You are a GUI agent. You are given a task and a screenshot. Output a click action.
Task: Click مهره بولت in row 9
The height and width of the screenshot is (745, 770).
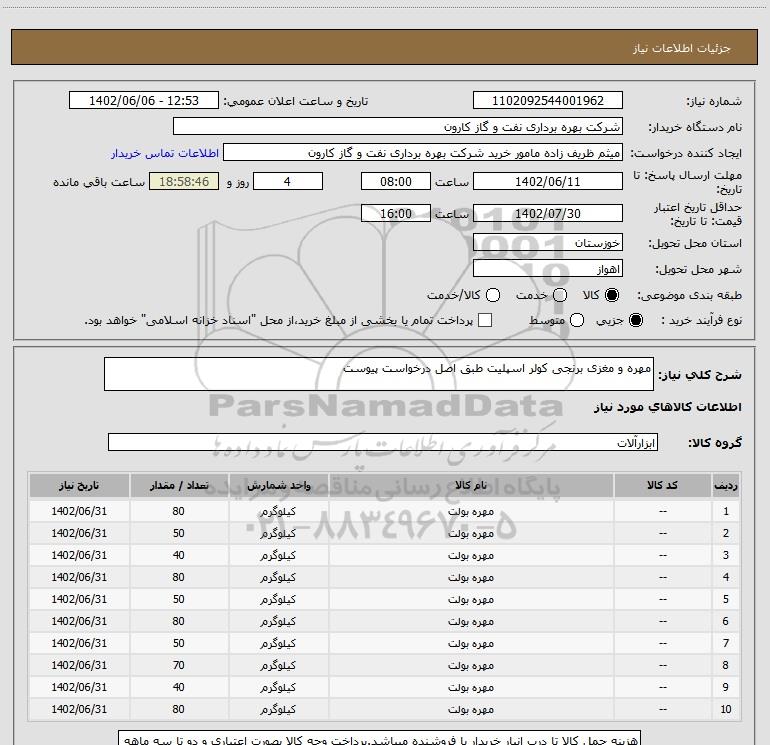point(471,688)
